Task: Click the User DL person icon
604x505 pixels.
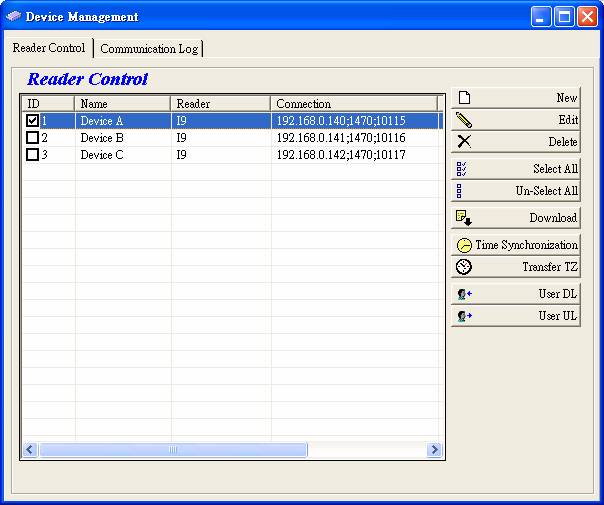Action: (x=464, y=294)
